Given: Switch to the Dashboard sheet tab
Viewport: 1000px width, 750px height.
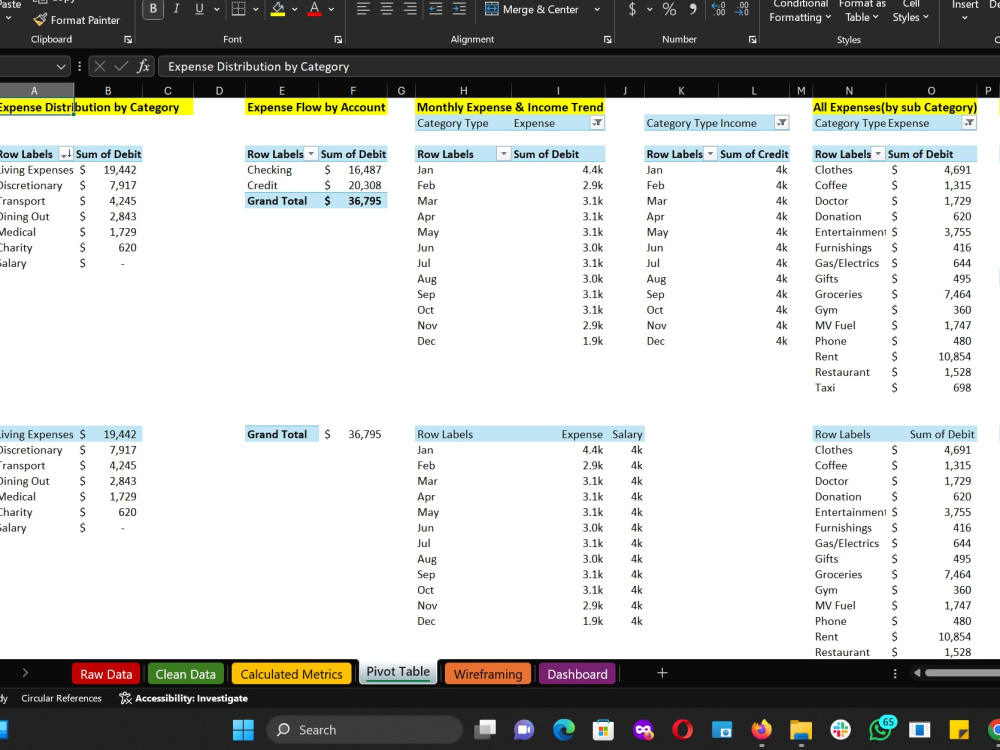Looking at the screenshot, I should tap(577, 673).
